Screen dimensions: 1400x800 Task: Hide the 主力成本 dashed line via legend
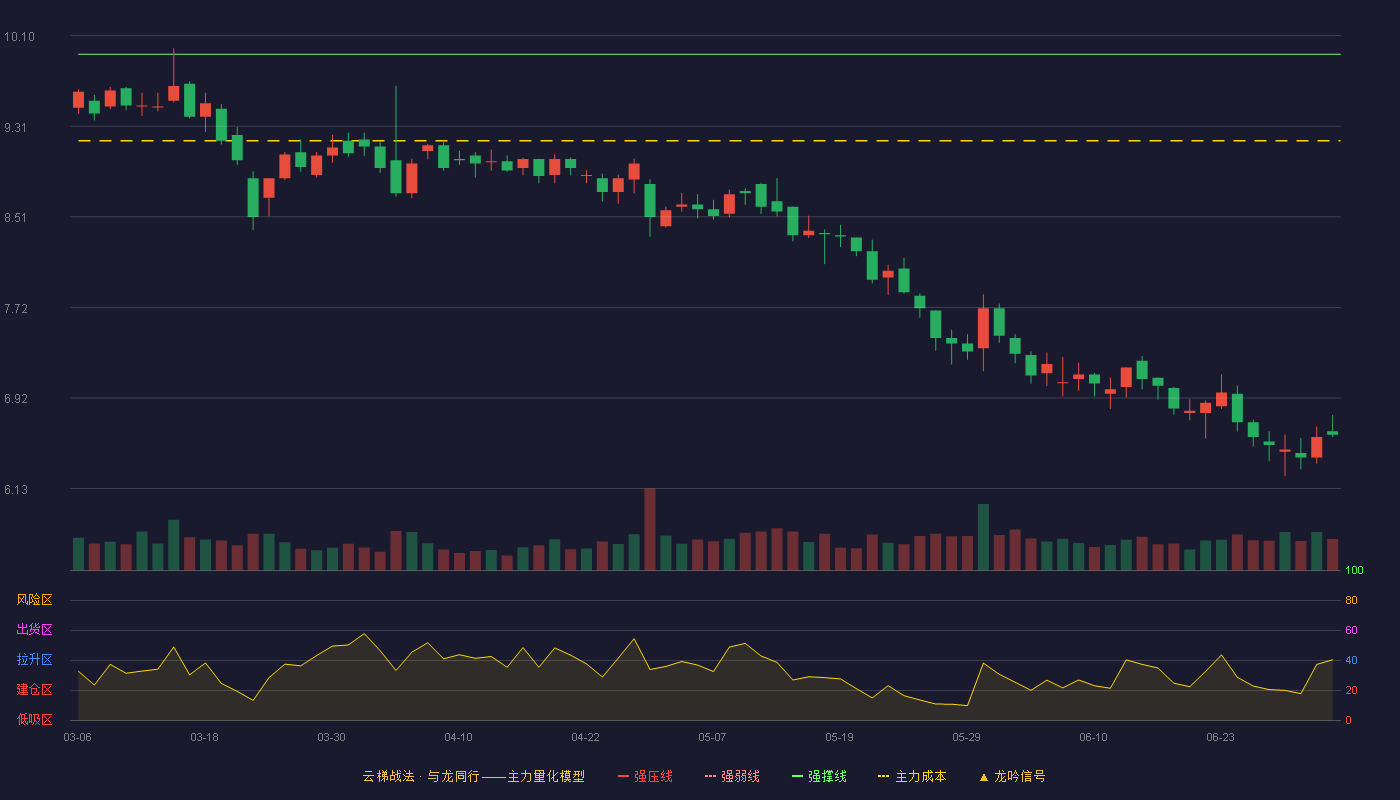pos(912,776)
